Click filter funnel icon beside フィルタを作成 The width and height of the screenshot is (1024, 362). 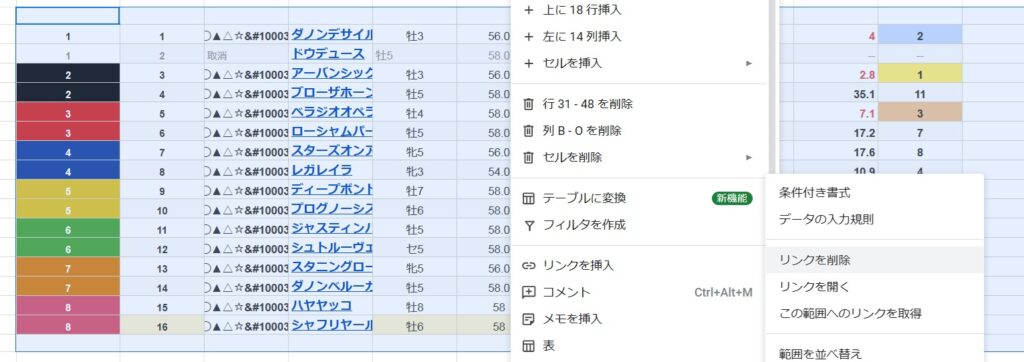(x=529, y=225)
